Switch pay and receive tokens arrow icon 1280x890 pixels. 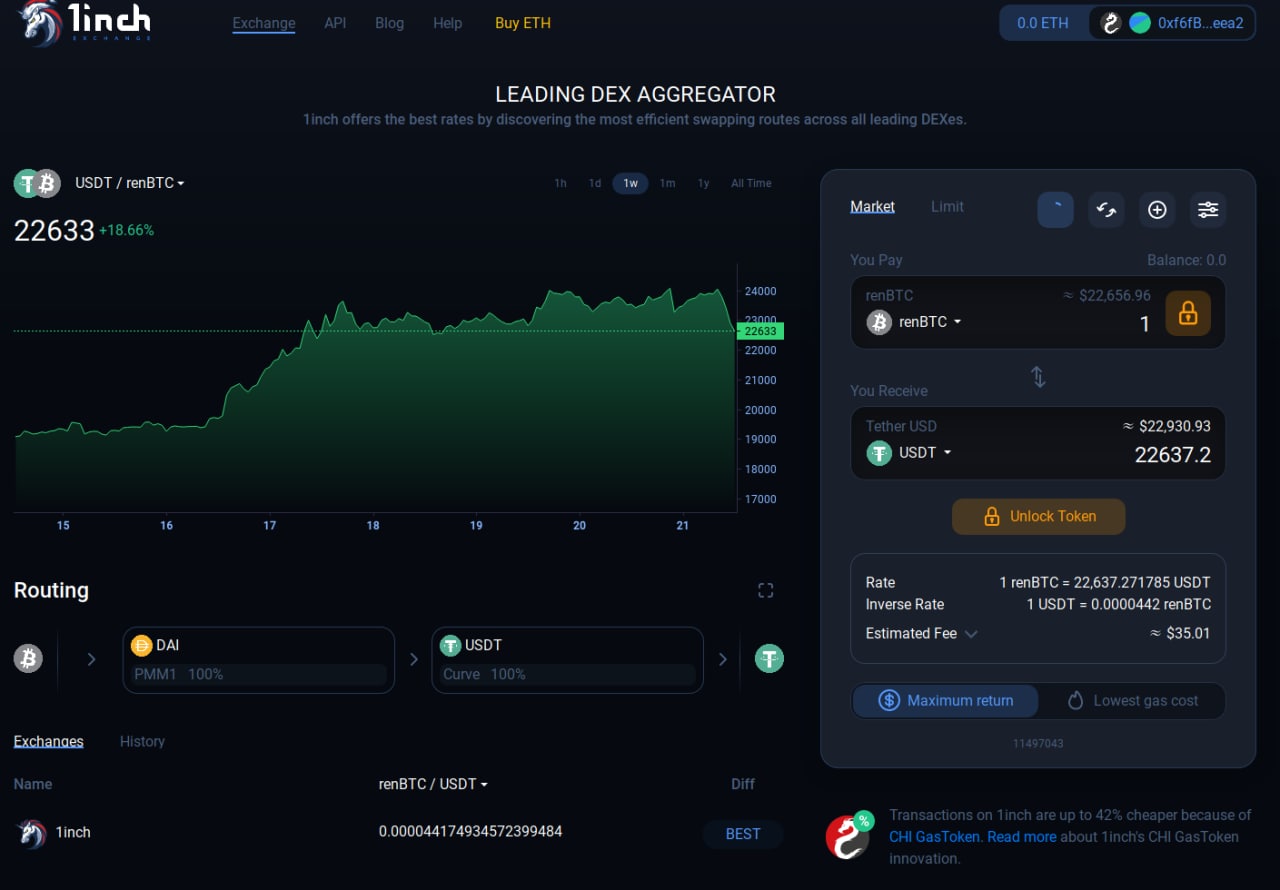1038,377
